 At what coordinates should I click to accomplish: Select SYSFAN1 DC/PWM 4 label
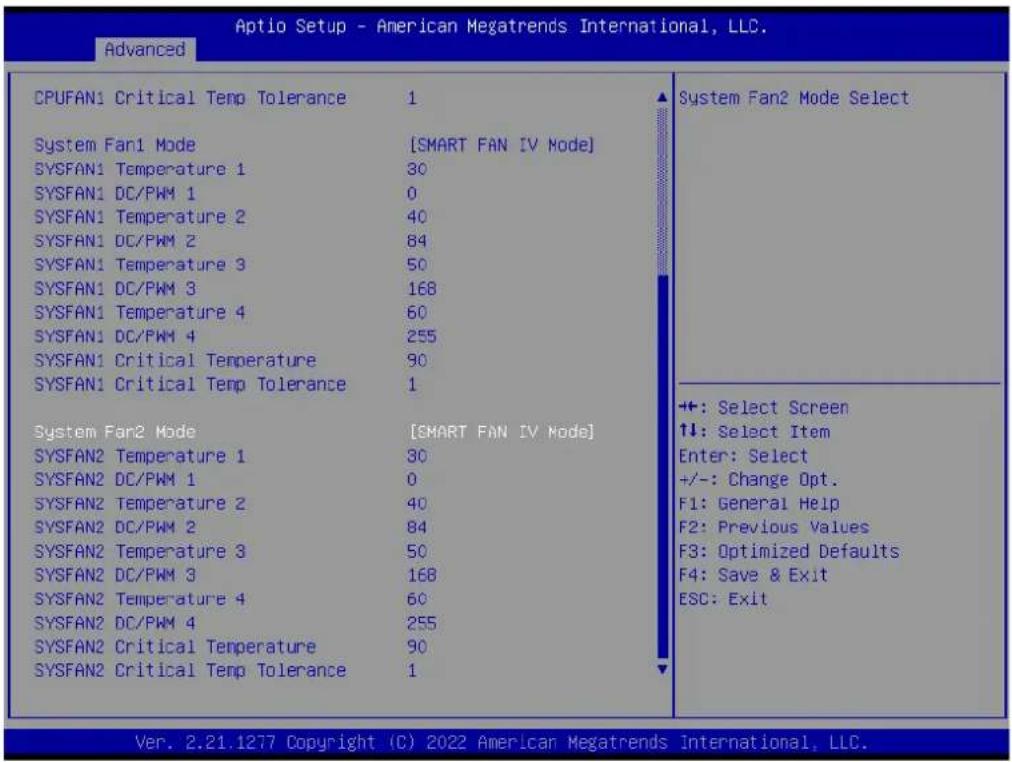(115, 336)
